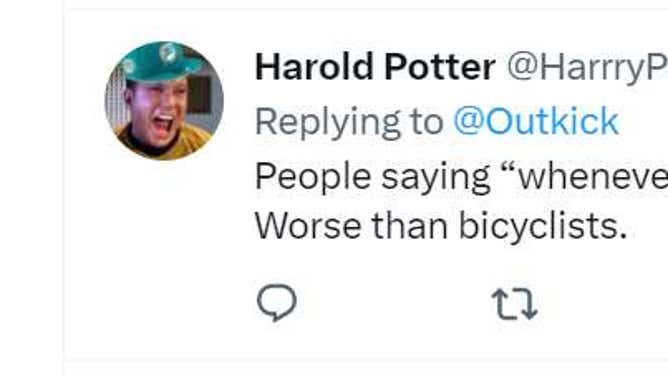The width and height of the screenshot is (668, 376).
Task: Click the laughing face in avatar
Action: pyautogui.click(x=158, y=113)
